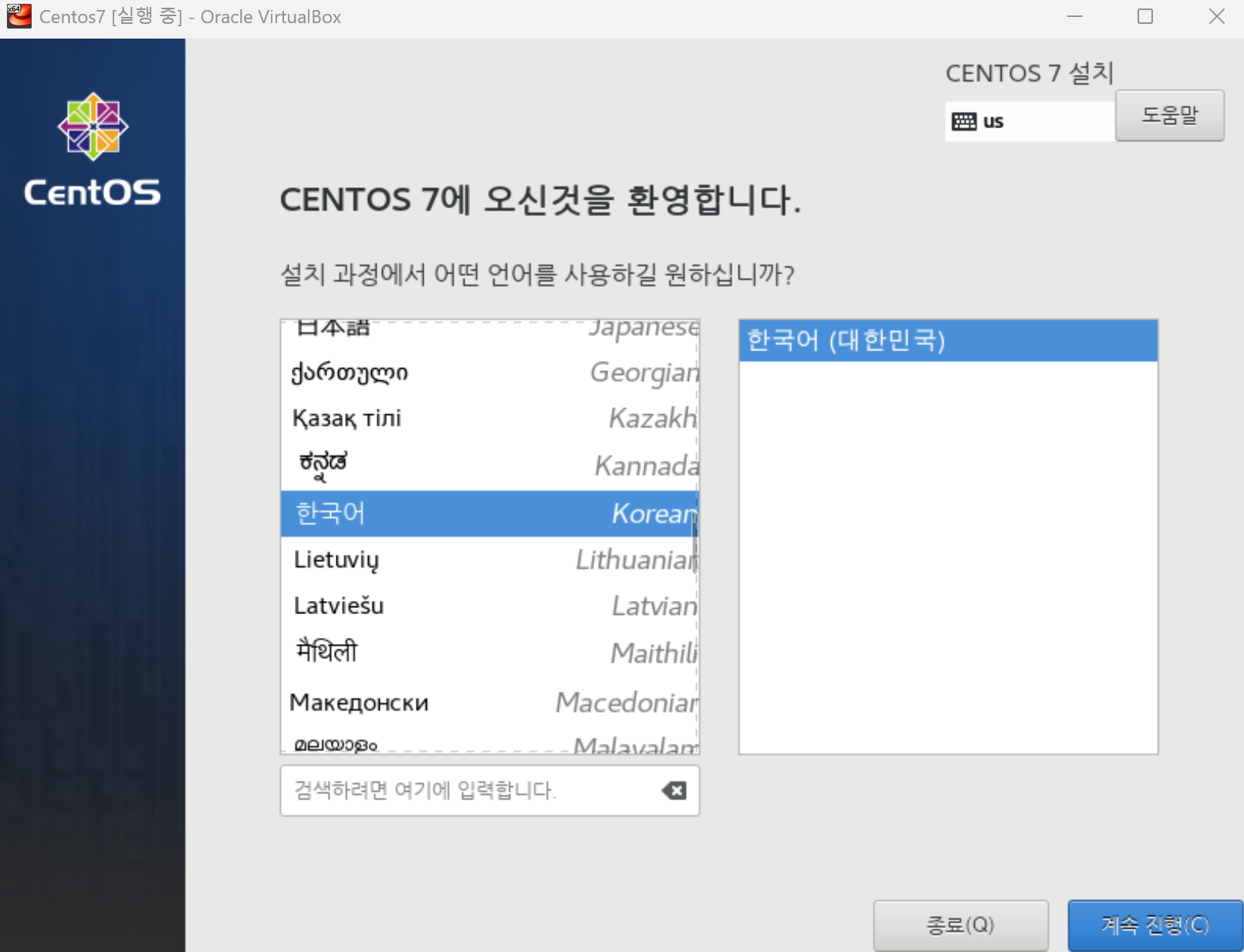Clear the language search with backspace icon
The height and width of the screenshot is (952, 1244).
pyautogui.click(x=674, y=790)
